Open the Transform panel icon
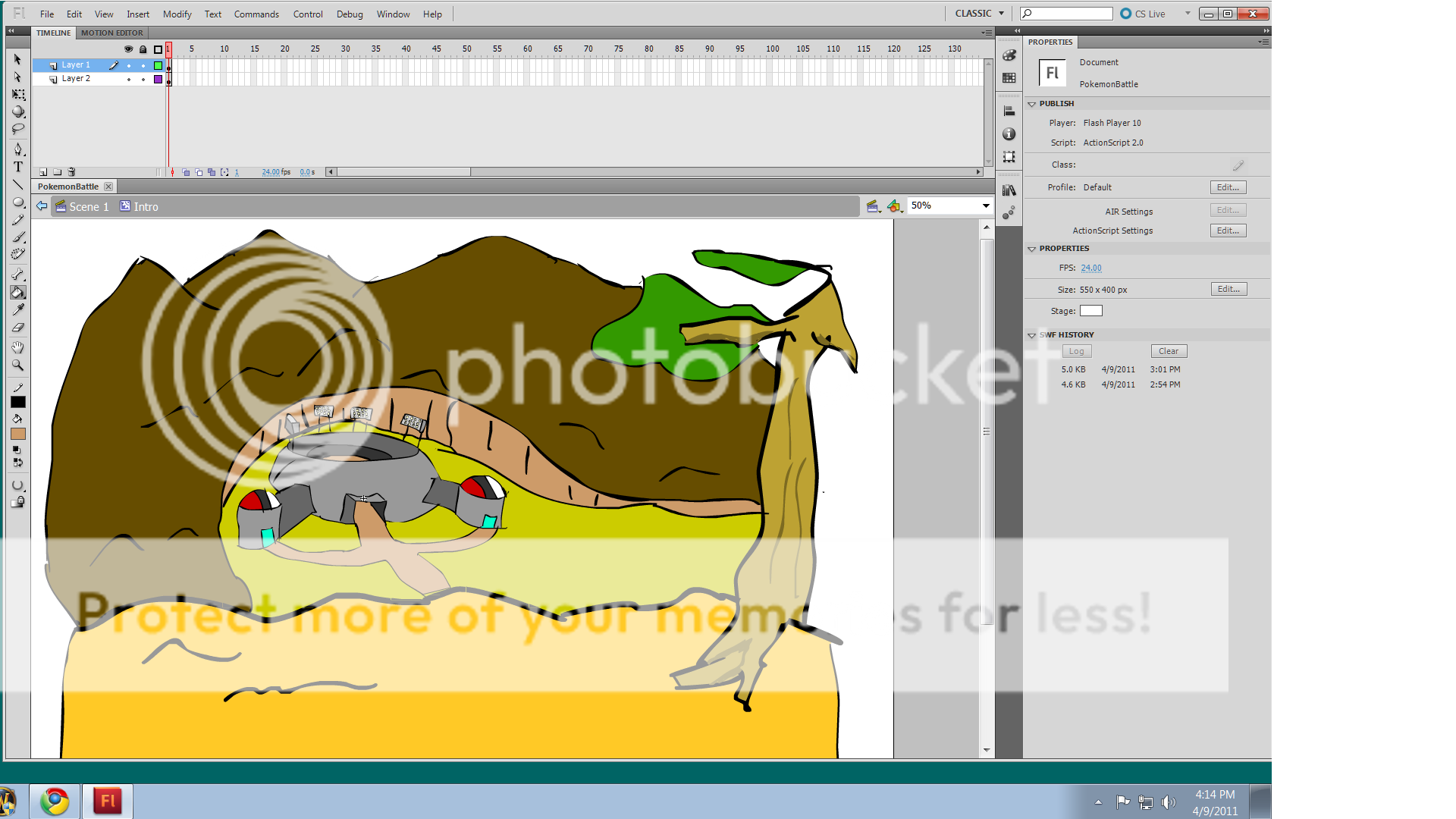The image size is (1456, 819). click(x=1009, y=157)
